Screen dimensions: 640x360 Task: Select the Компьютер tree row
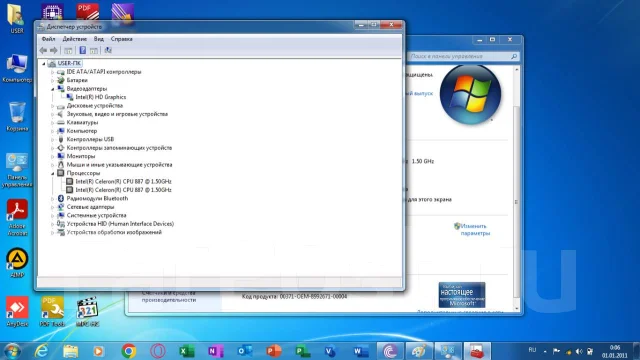(82, 131)
